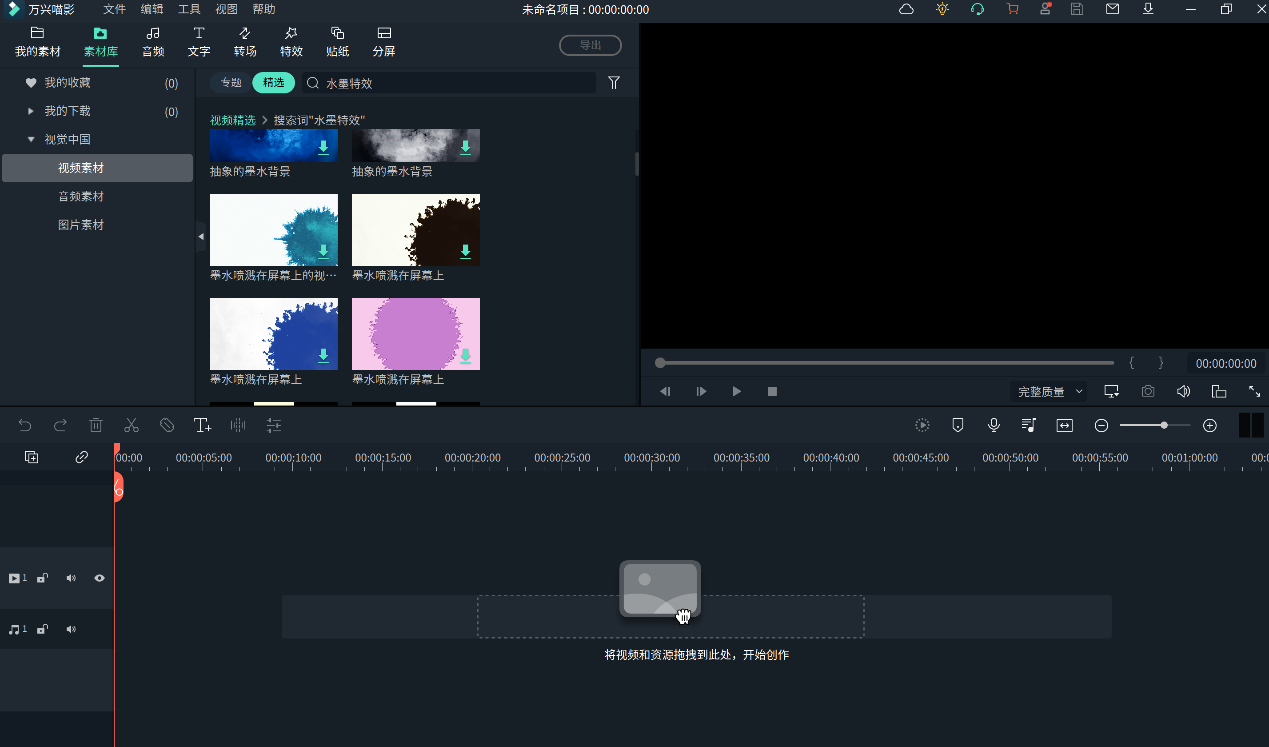Toggle lock on video track 1
The width and height of the screenshot is (1269, 747).
pos(42,578)
